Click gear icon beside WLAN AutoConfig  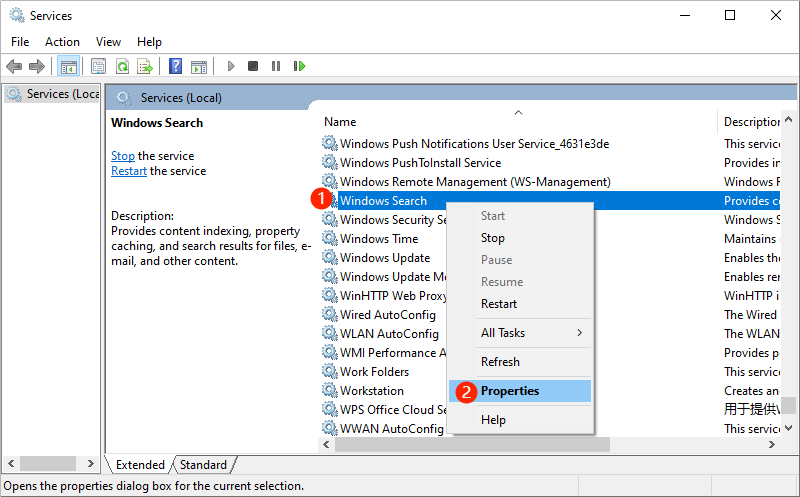[330, 333]
